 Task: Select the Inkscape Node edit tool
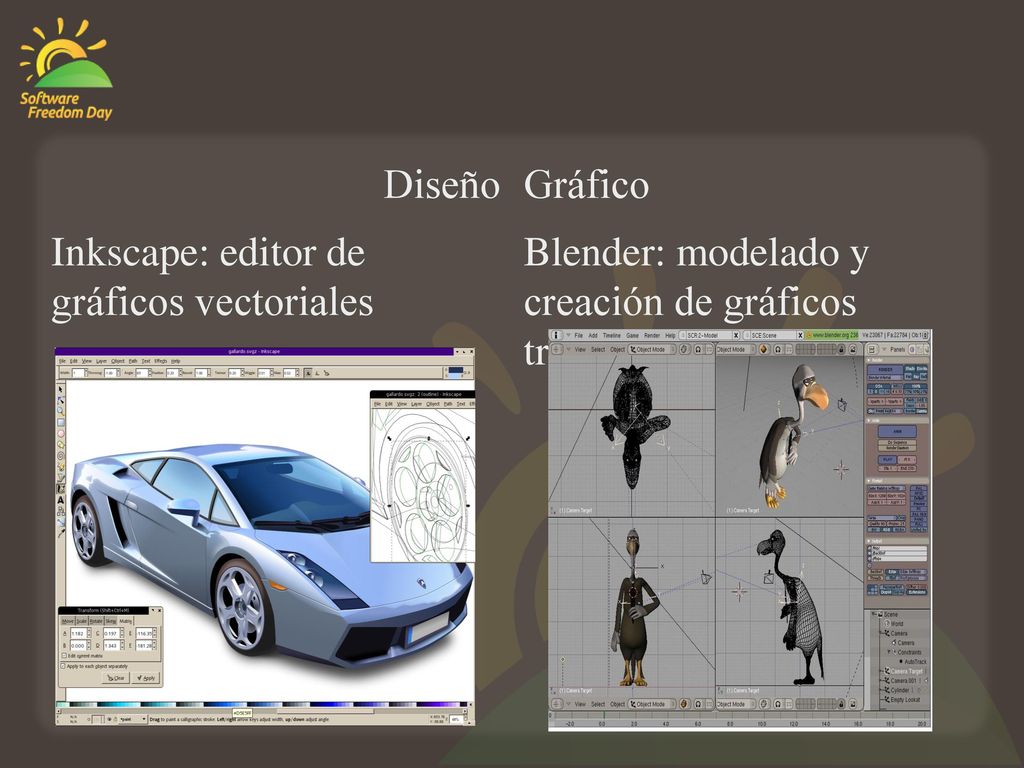(60, 400)
